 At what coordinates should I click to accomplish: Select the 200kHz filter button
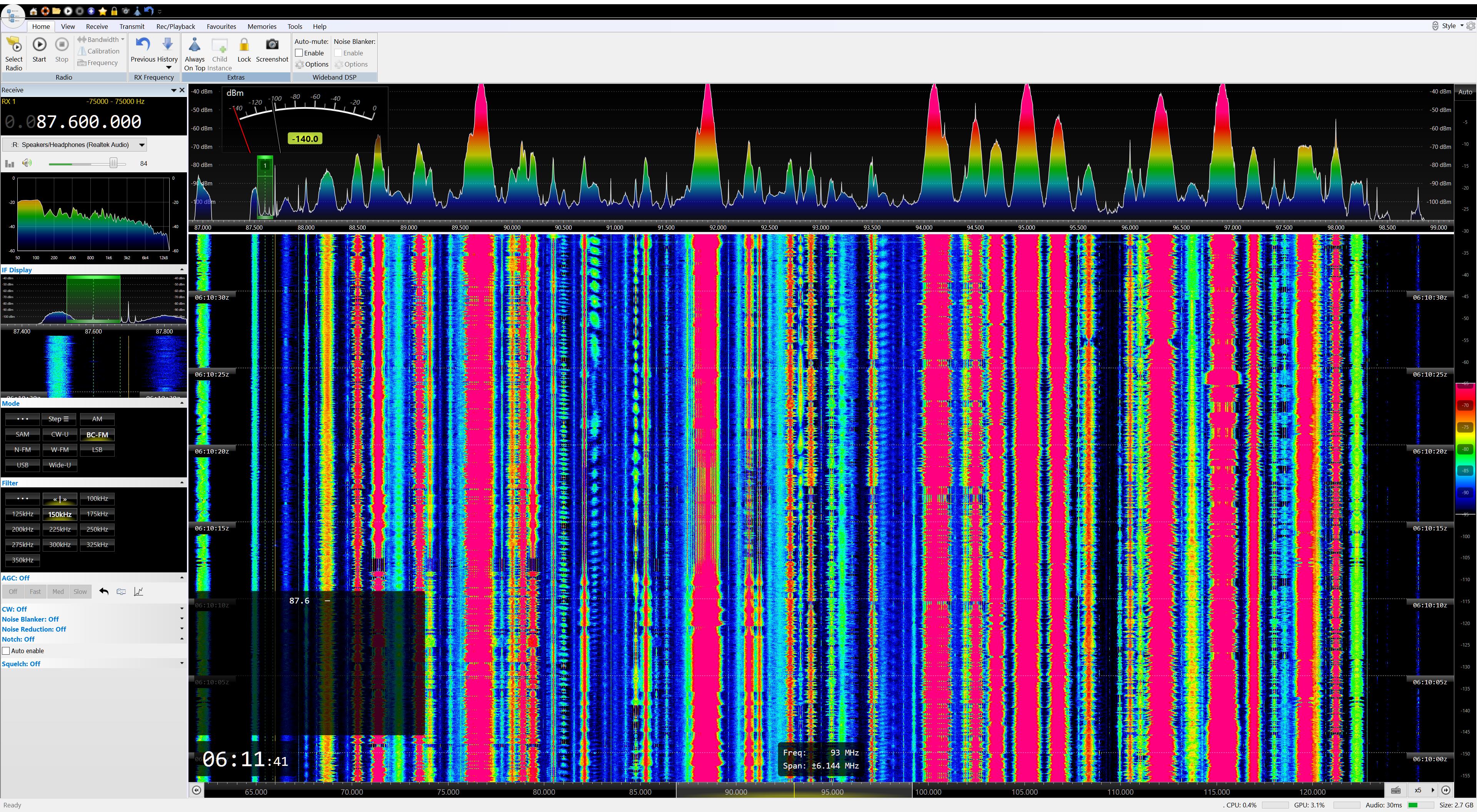[22, 529]
